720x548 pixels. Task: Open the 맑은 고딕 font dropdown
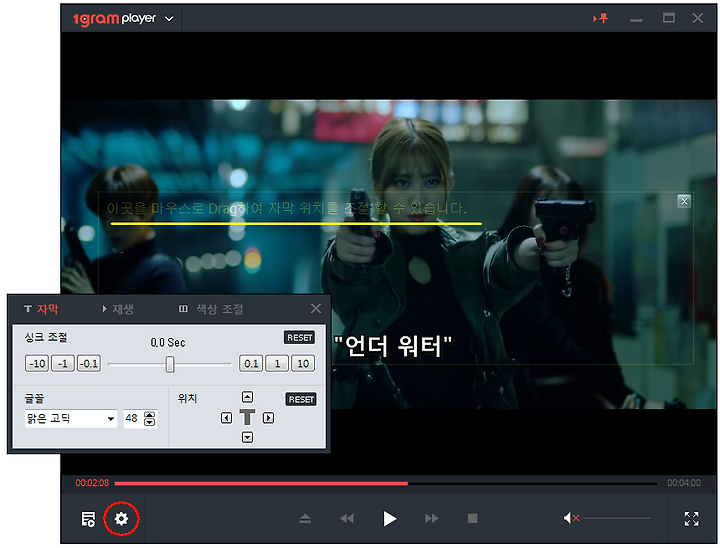71,418
